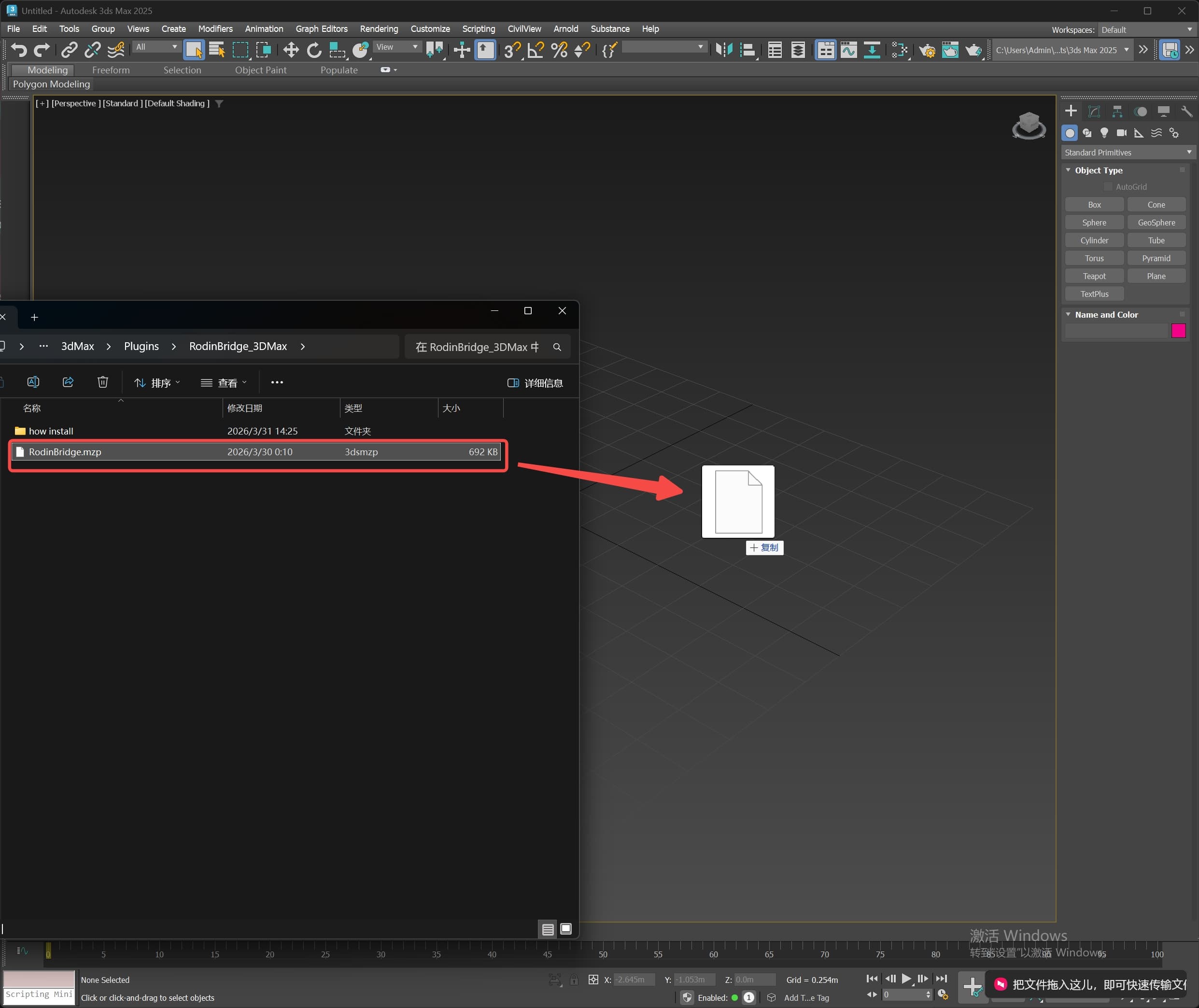Image resolution: width=1199 pixels, height=1008 pixels.
Task: Activate the Unlink Selection tool
Action: tap(92, 50)
